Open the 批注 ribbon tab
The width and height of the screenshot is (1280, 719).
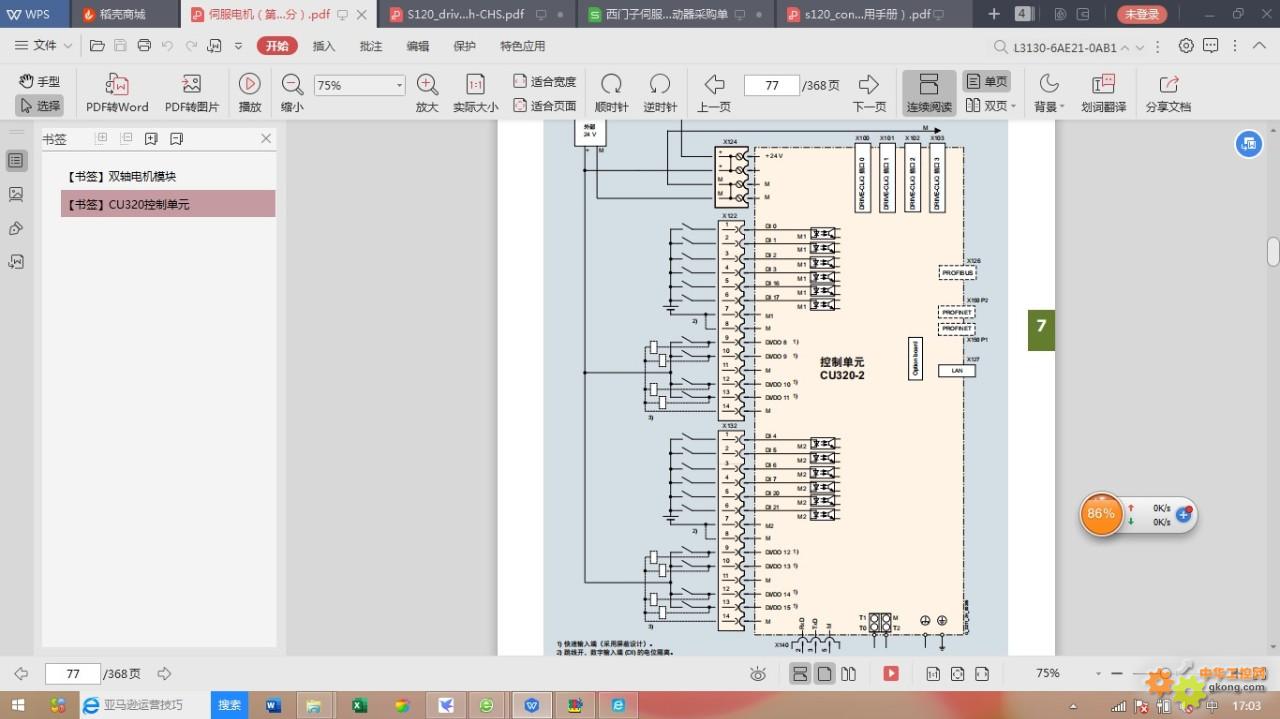coord(371,46)
